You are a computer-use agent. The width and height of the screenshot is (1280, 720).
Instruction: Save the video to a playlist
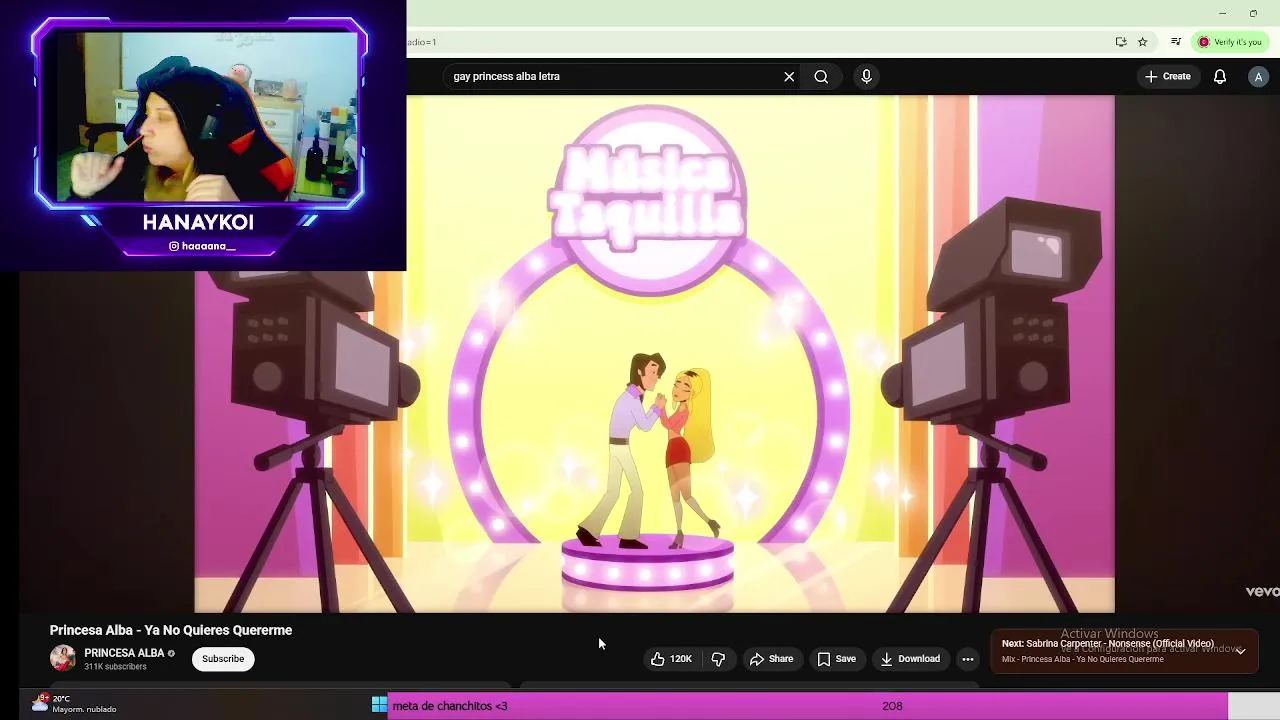837,659
